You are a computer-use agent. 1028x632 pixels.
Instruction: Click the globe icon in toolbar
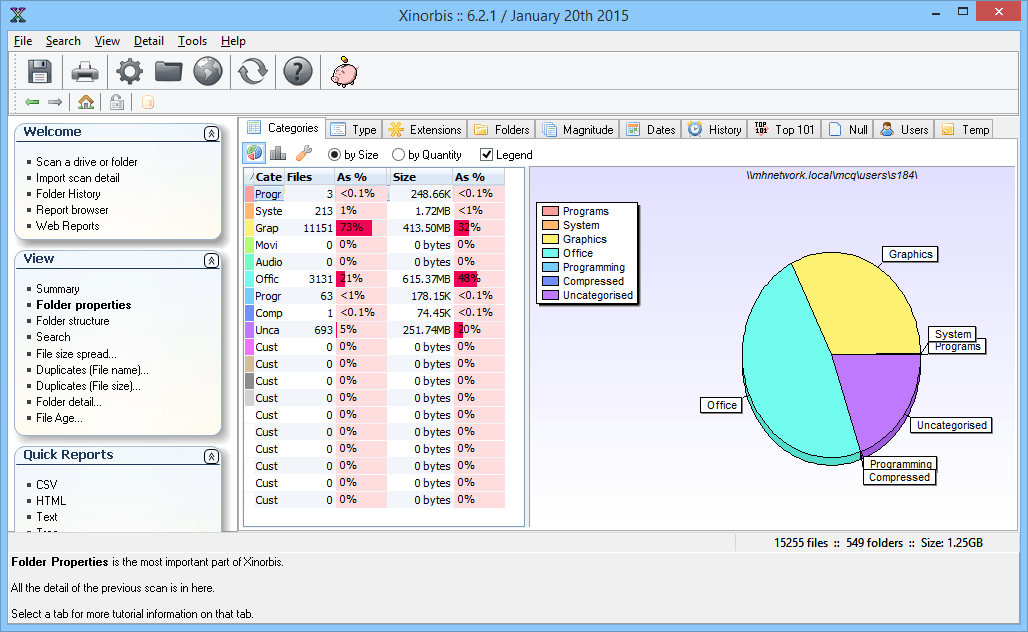point(208,71)
